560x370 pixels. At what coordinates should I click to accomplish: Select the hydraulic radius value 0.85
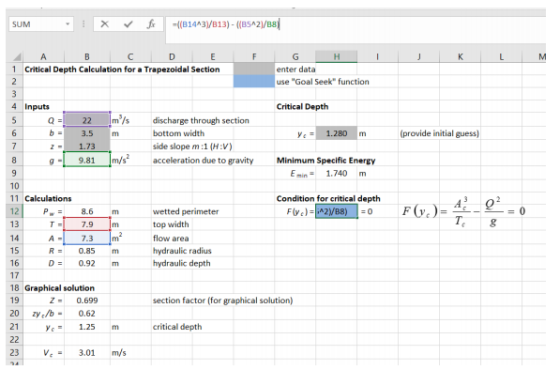point(87,251)
